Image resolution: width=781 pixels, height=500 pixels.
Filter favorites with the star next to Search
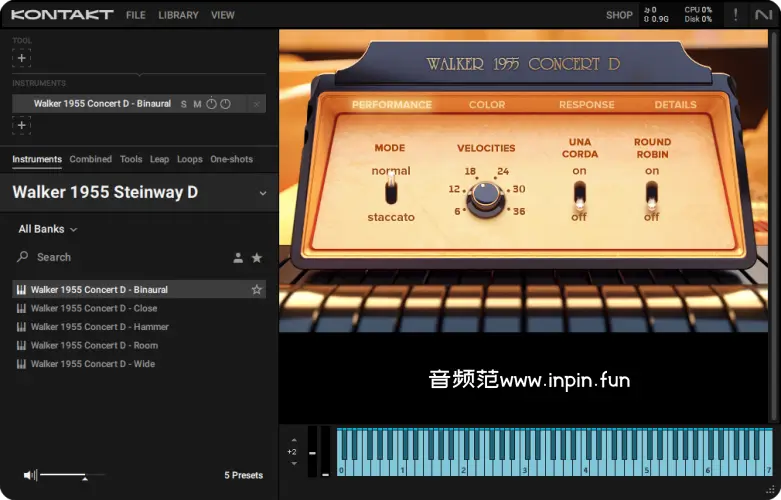click(257, 258)
